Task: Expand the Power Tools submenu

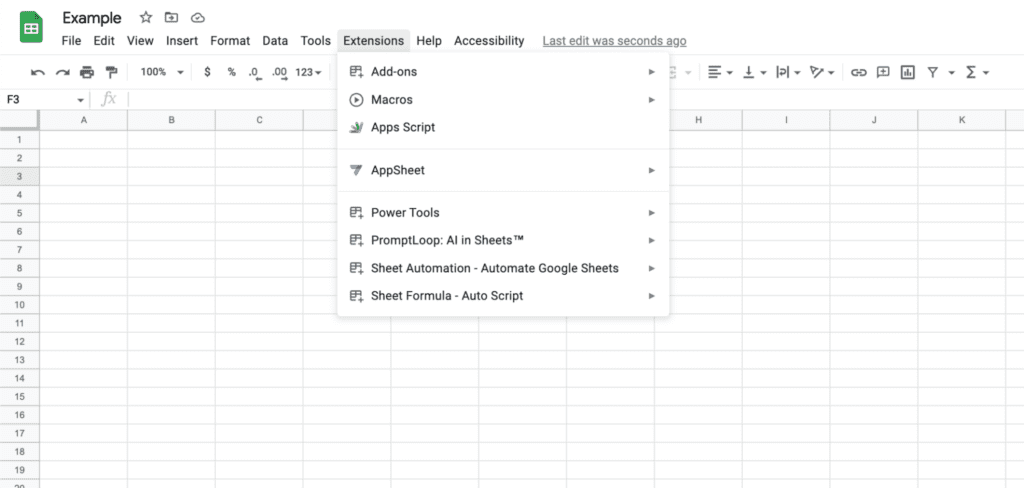Action: click(503, 213)
